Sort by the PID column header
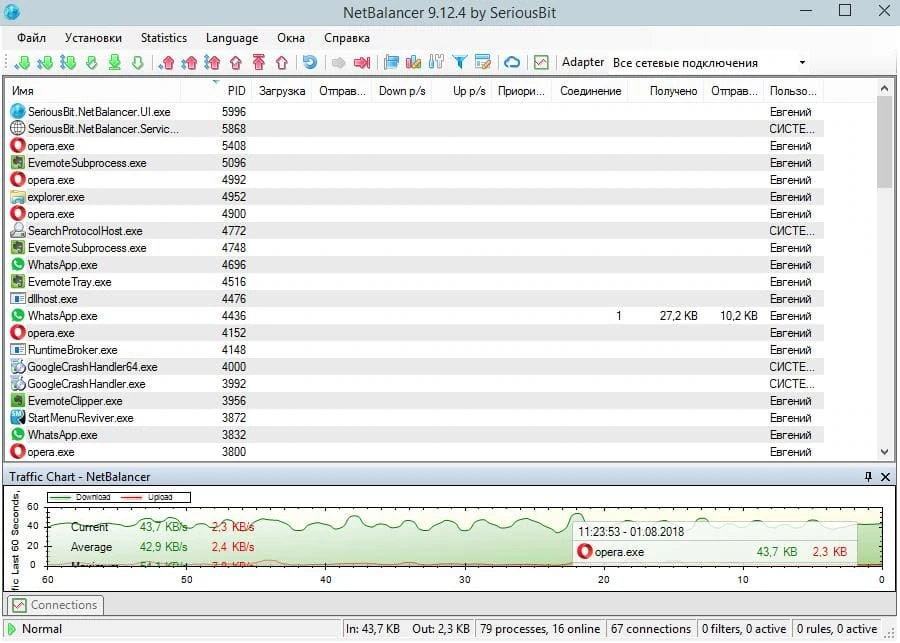 [x=216, y=91]
